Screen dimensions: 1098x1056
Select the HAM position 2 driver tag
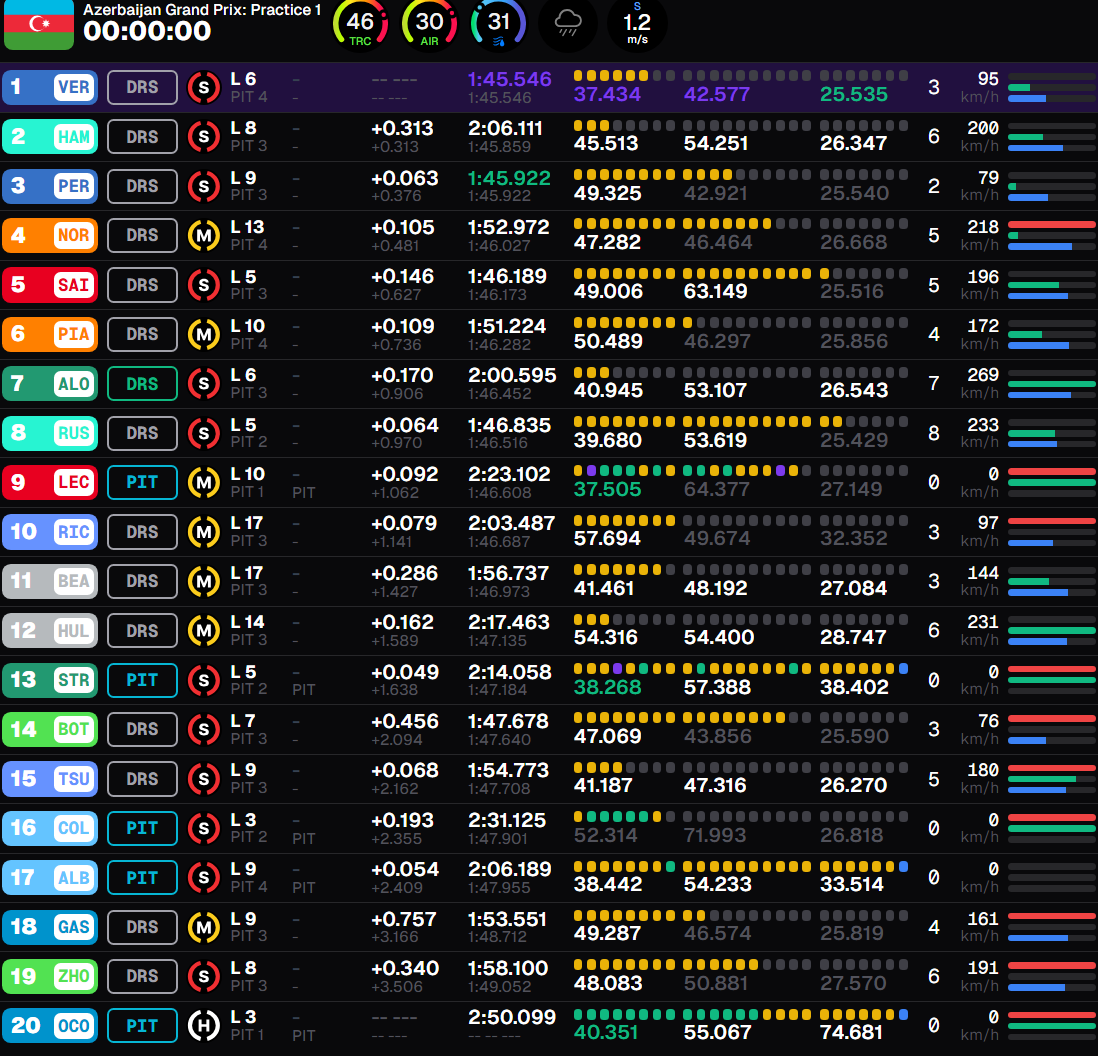50,137
